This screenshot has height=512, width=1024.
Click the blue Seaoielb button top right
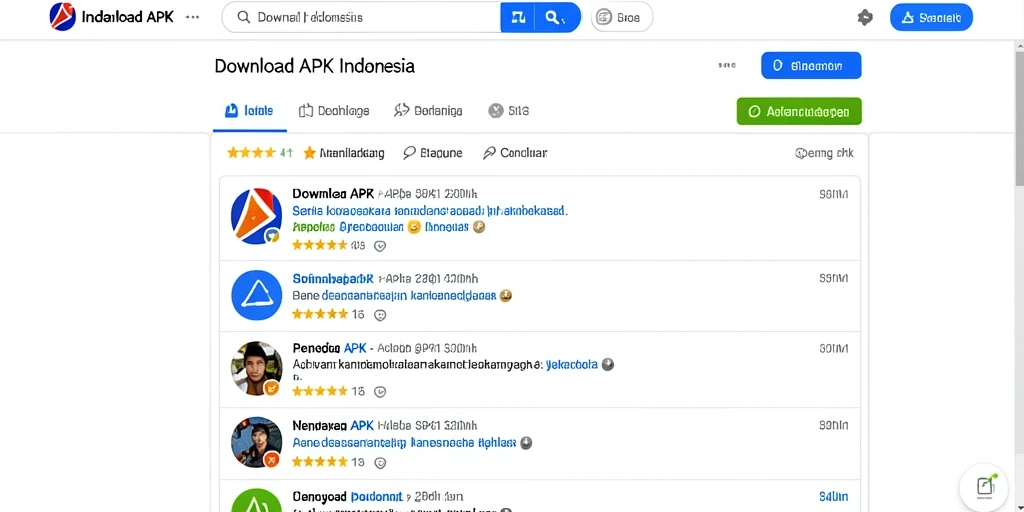tap(931, 18)
